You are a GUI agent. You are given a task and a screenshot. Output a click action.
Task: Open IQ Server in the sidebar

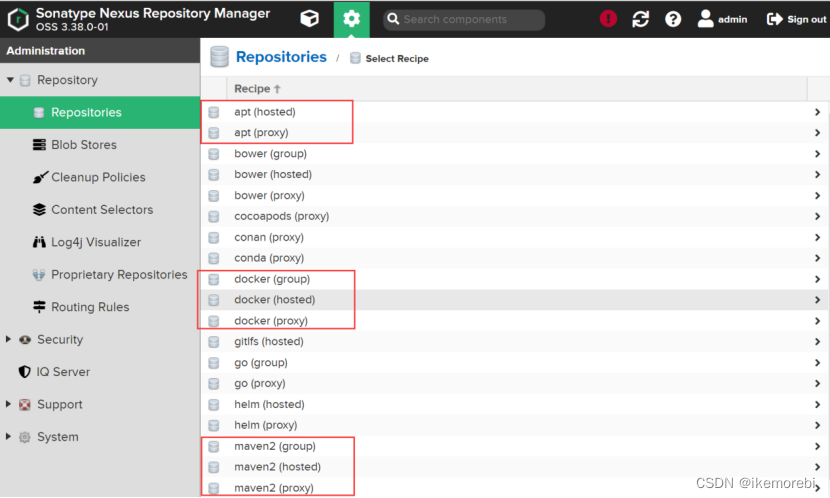click(100, 372)
